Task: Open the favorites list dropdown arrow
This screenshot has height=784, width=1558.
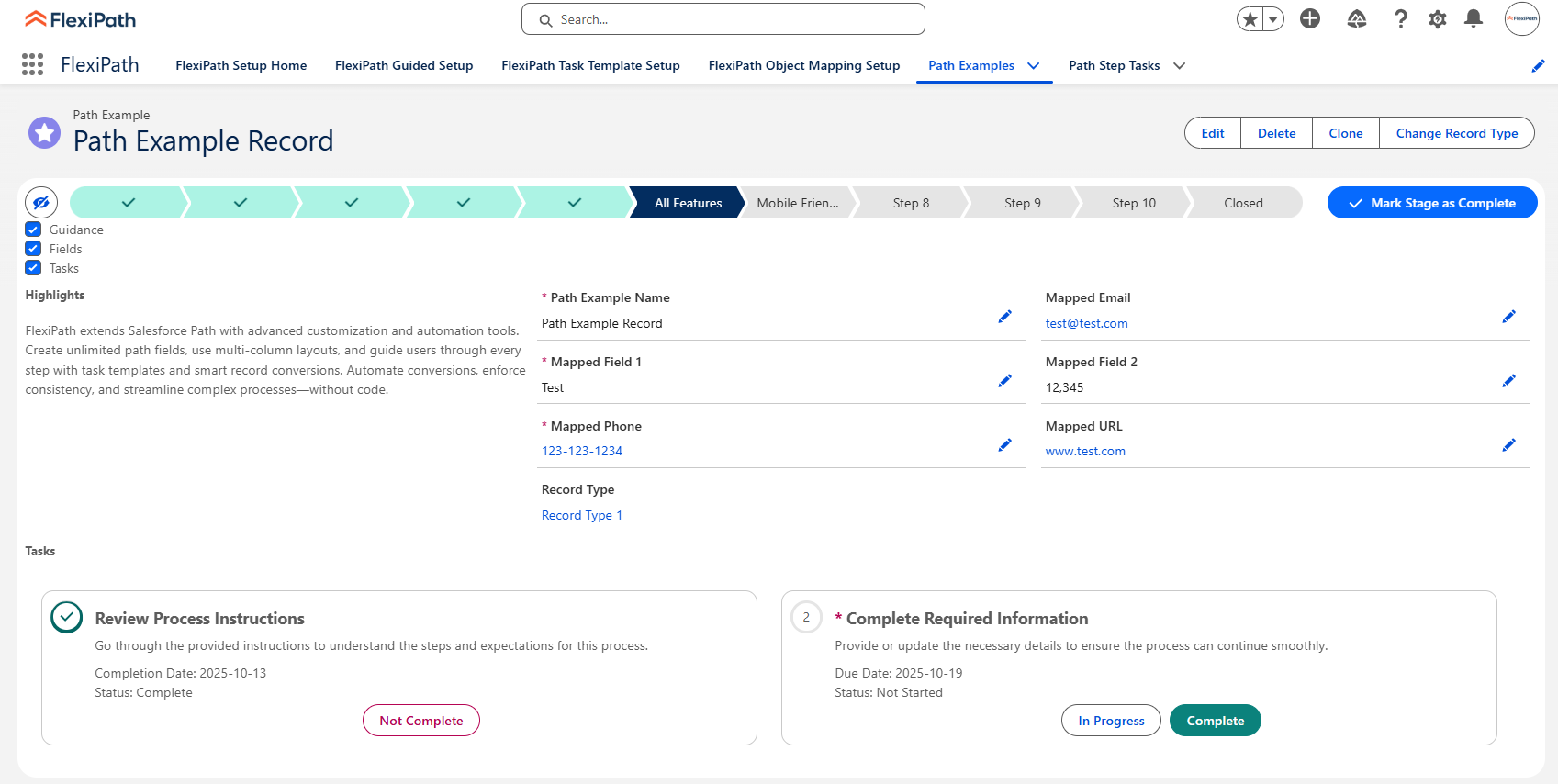Action: point(1273,19)
